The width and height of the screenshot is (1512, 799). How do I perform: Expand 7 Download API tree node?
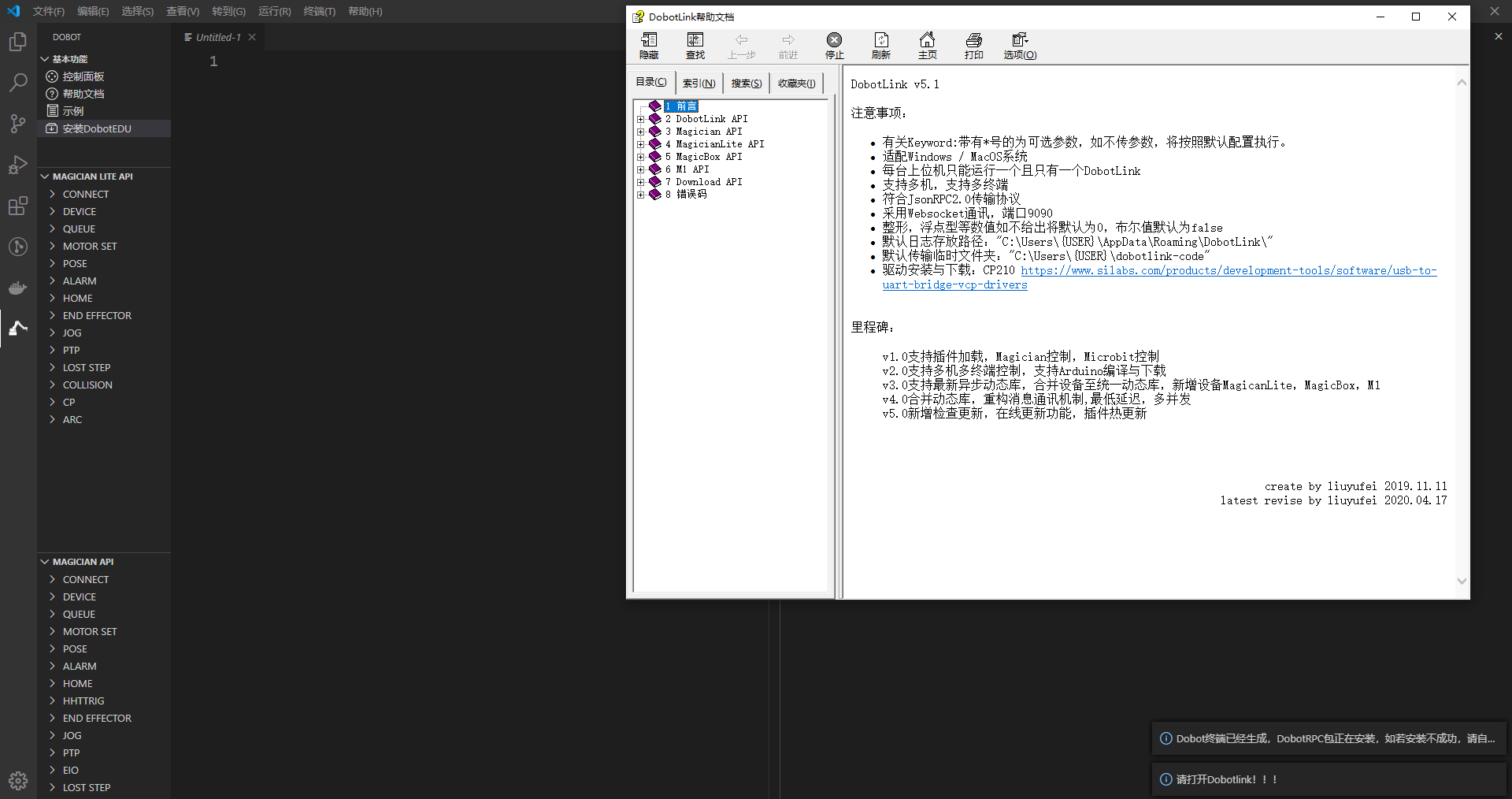pos(641,182)
